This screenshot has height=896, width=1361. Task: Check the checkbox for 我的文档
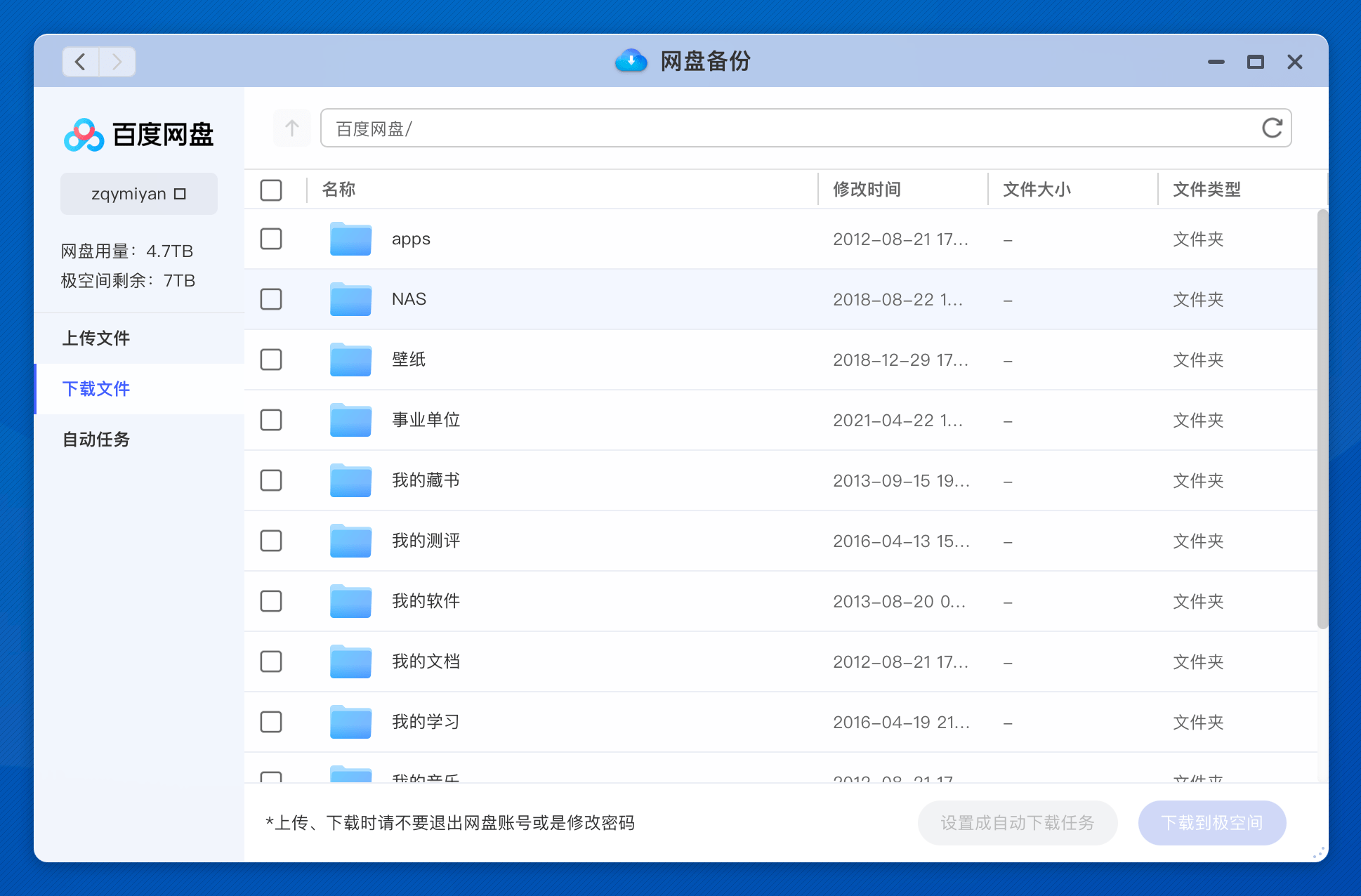click(270, 661)
